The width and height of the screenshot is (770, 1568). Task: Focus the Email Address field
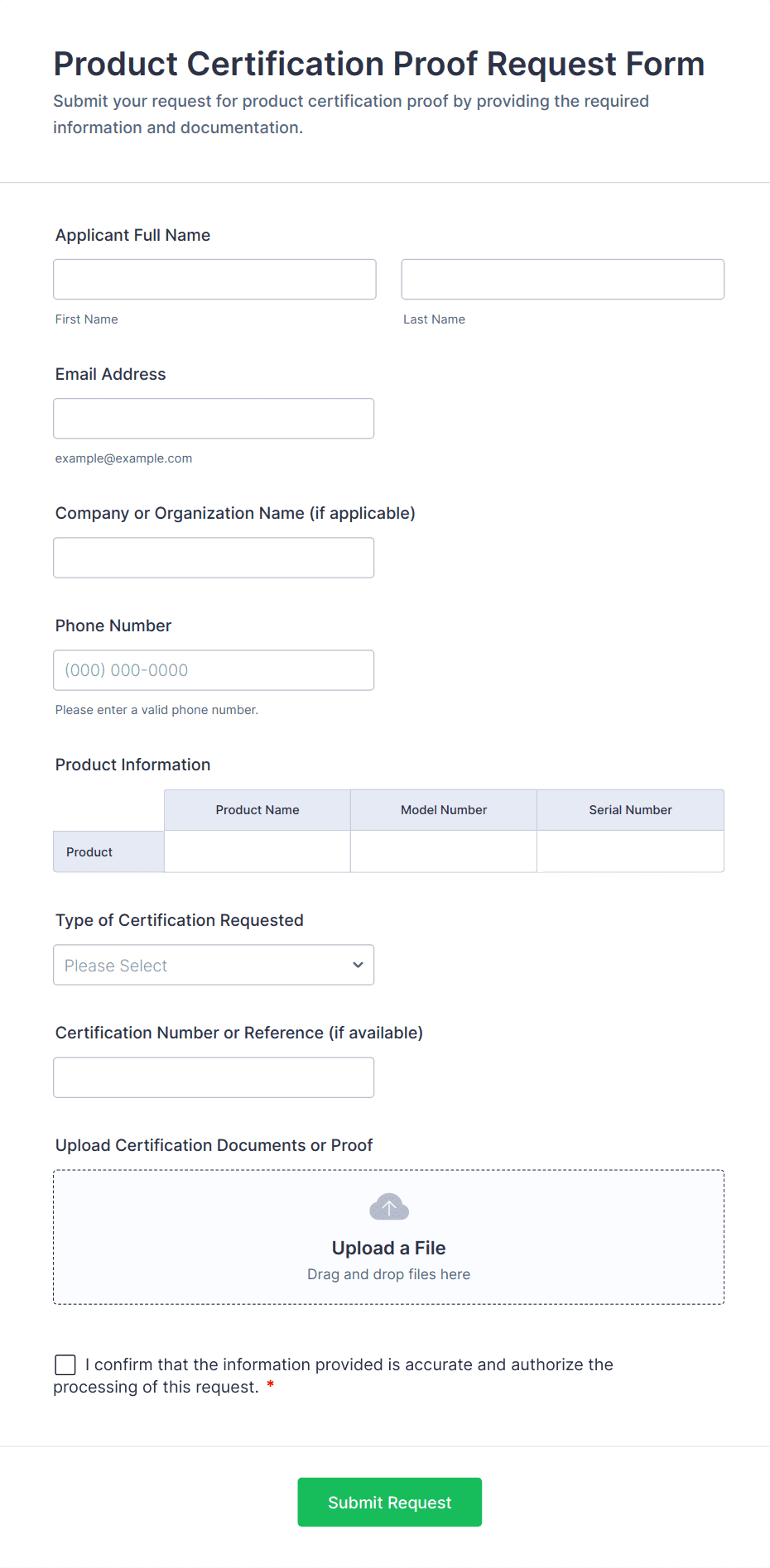point(214,419)
